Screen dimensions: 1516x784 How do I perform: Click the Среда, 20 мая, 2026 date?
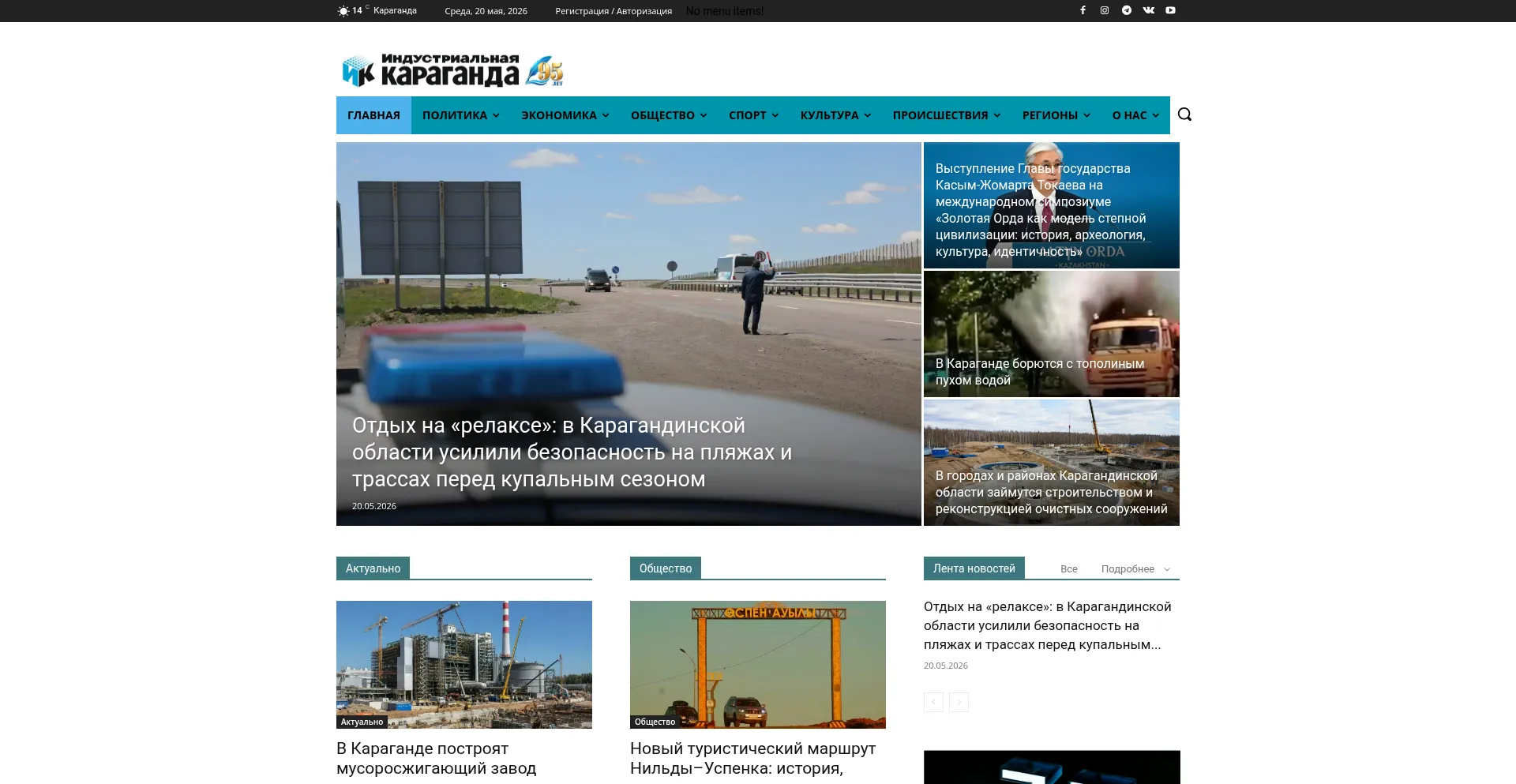click(x=486, y=11)
